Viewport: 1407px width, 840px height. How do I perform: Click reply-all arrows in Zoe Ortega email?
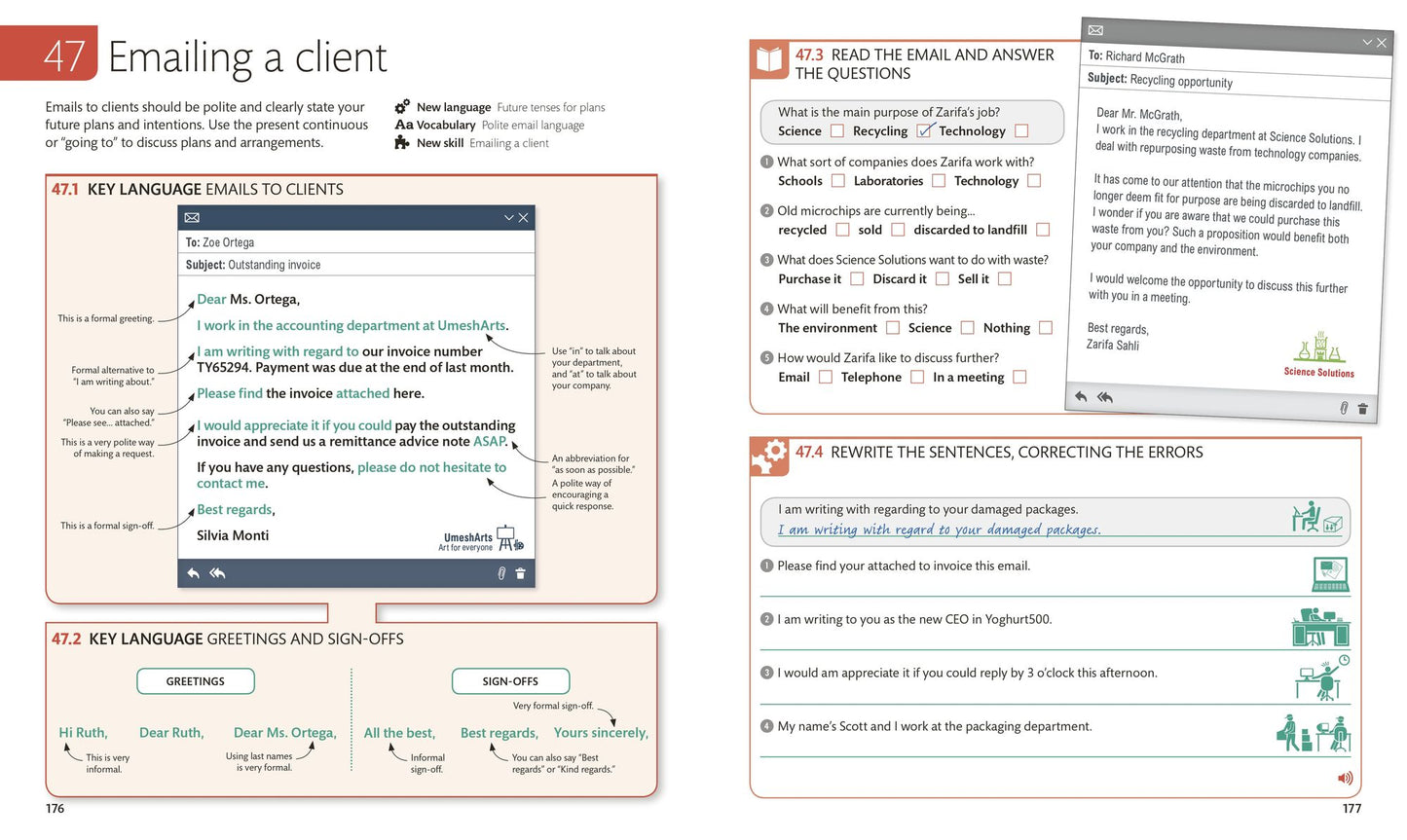tap(217, 573)
